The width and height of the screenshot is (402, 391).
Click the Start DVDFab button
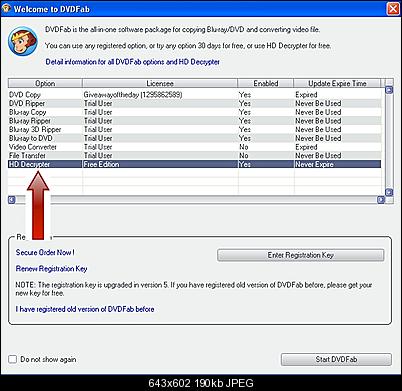coord(336,359)
